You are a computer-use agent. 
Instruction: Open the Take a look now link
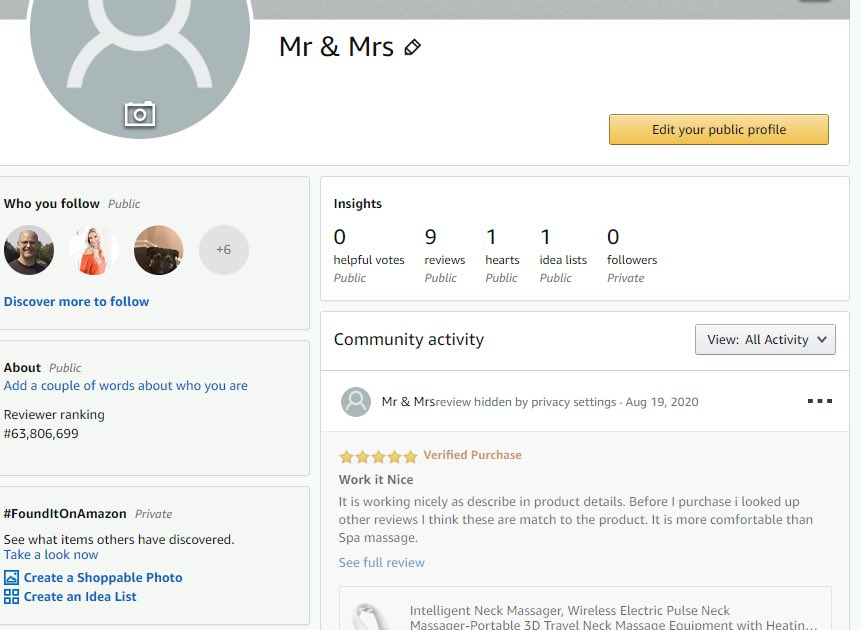(x=51, y=554)
